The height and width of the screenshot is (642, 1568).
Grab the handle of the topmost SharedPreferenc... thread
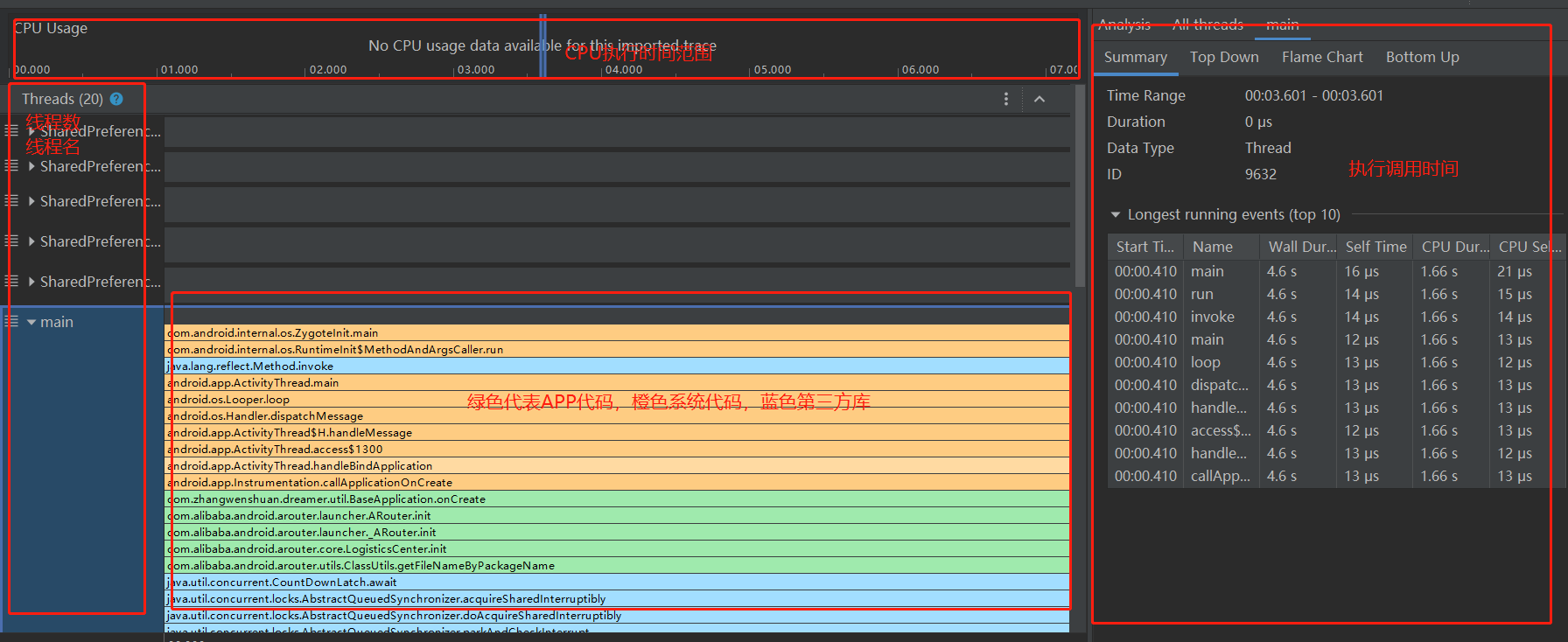point(11,131)
